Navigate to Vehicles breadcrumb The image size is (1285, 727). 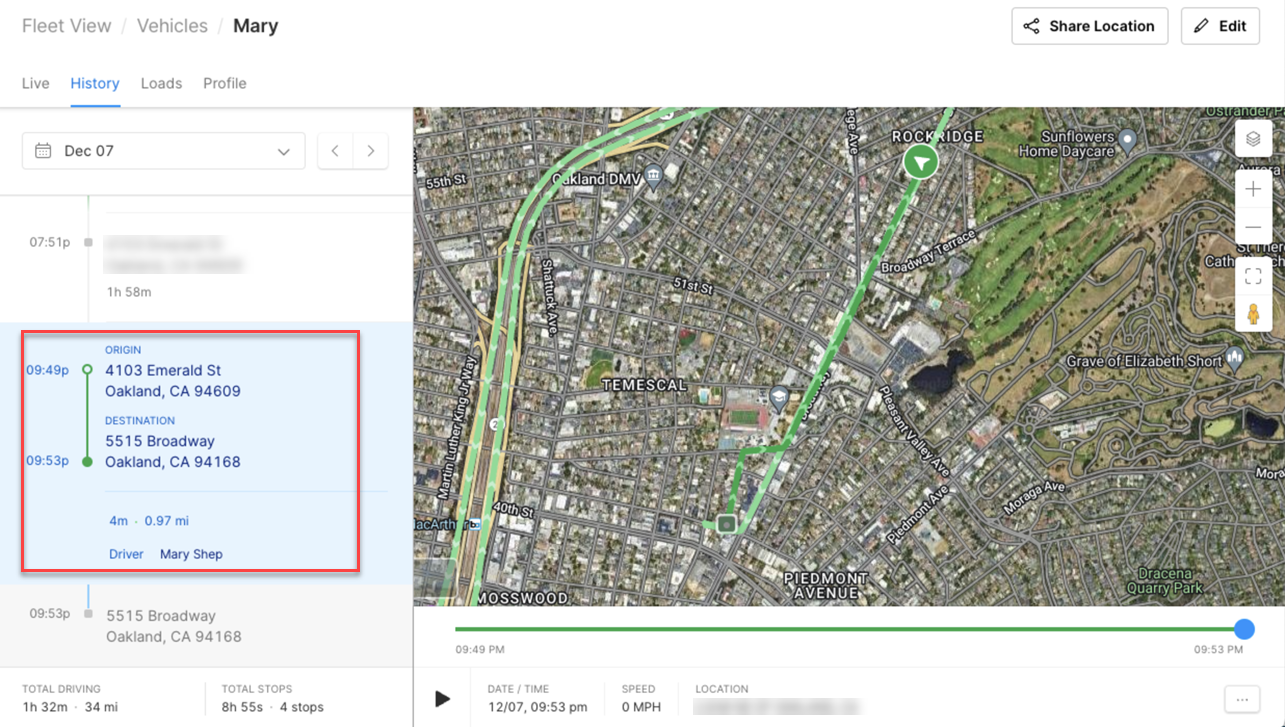click(x=172, y=26)
